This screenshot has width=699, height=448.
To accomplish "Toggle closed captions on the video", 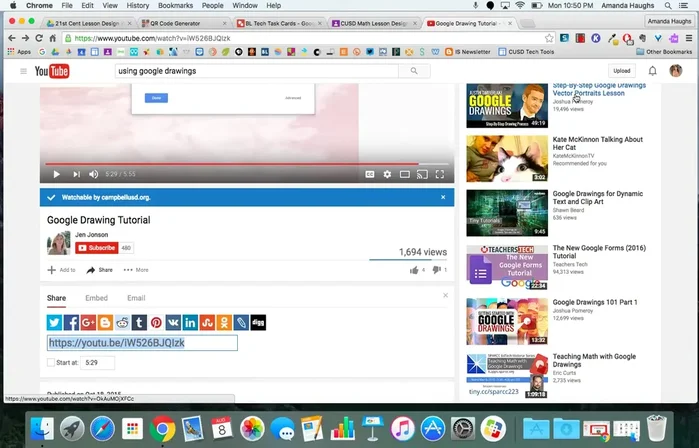I will [x=369, y=174].
